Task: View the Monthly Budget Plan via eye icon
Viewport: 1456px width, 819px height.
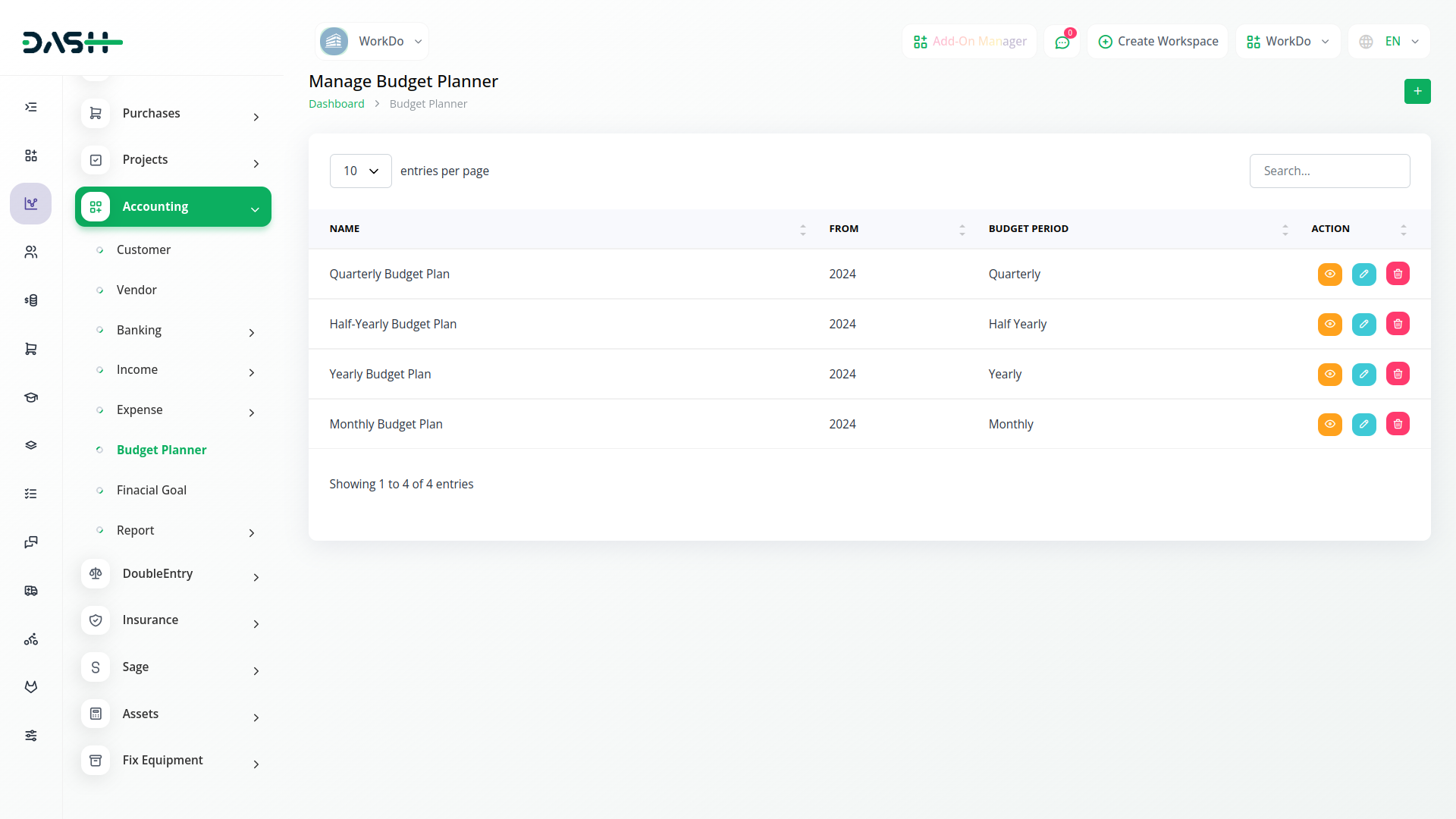Action: pos(1329,425)
